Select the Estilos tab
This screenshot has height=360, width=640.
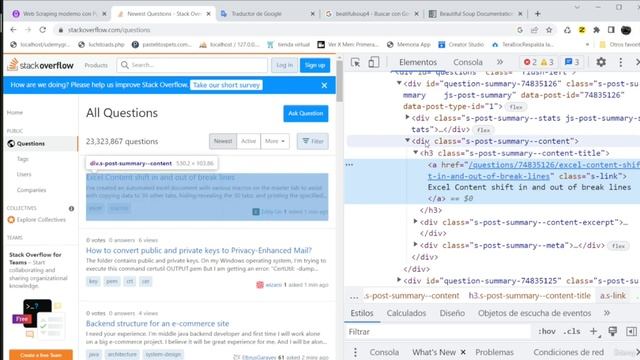[362, 313]
